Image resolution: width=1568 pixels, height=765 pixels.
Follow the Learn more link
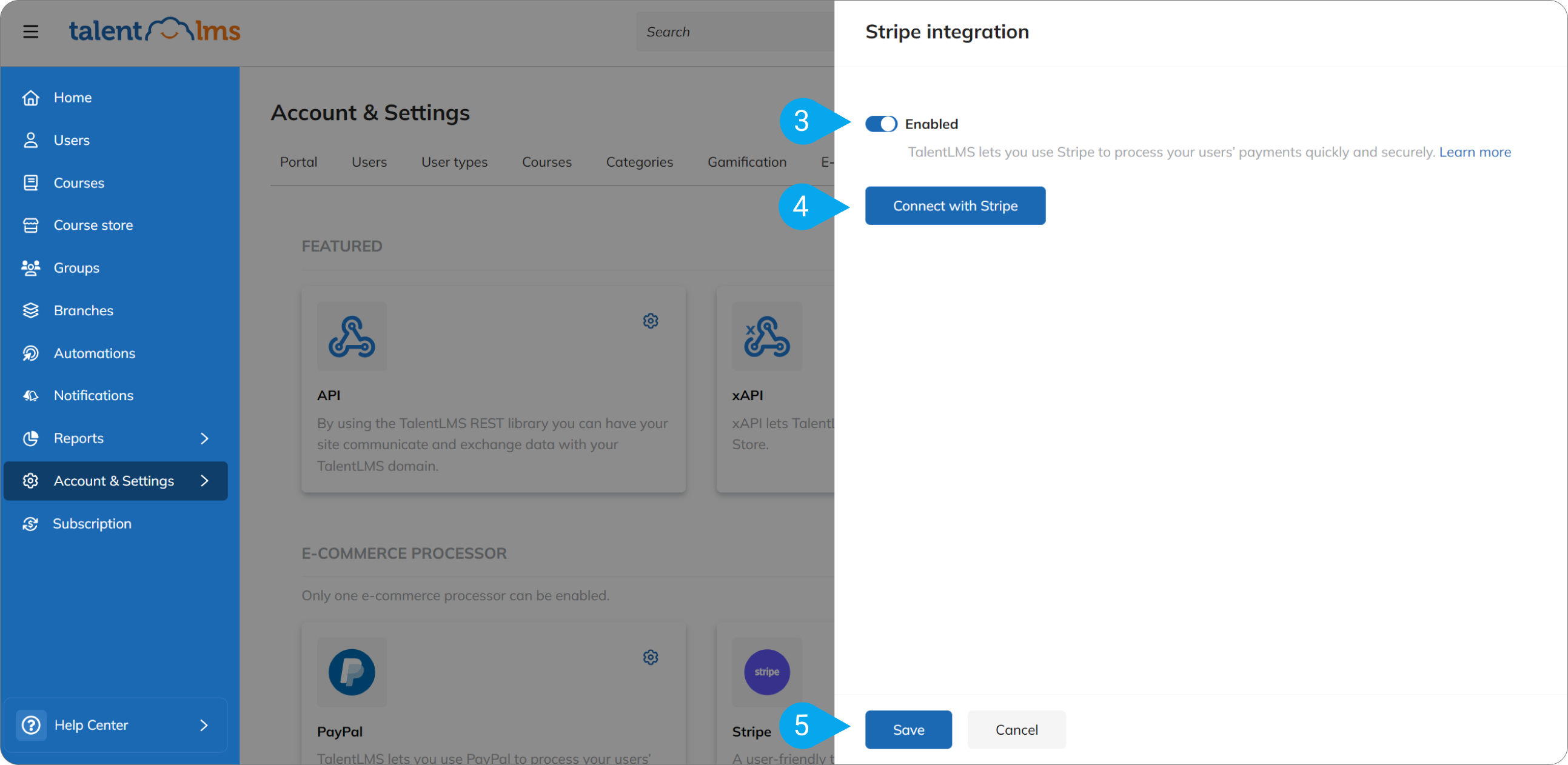click(1475, 152)
